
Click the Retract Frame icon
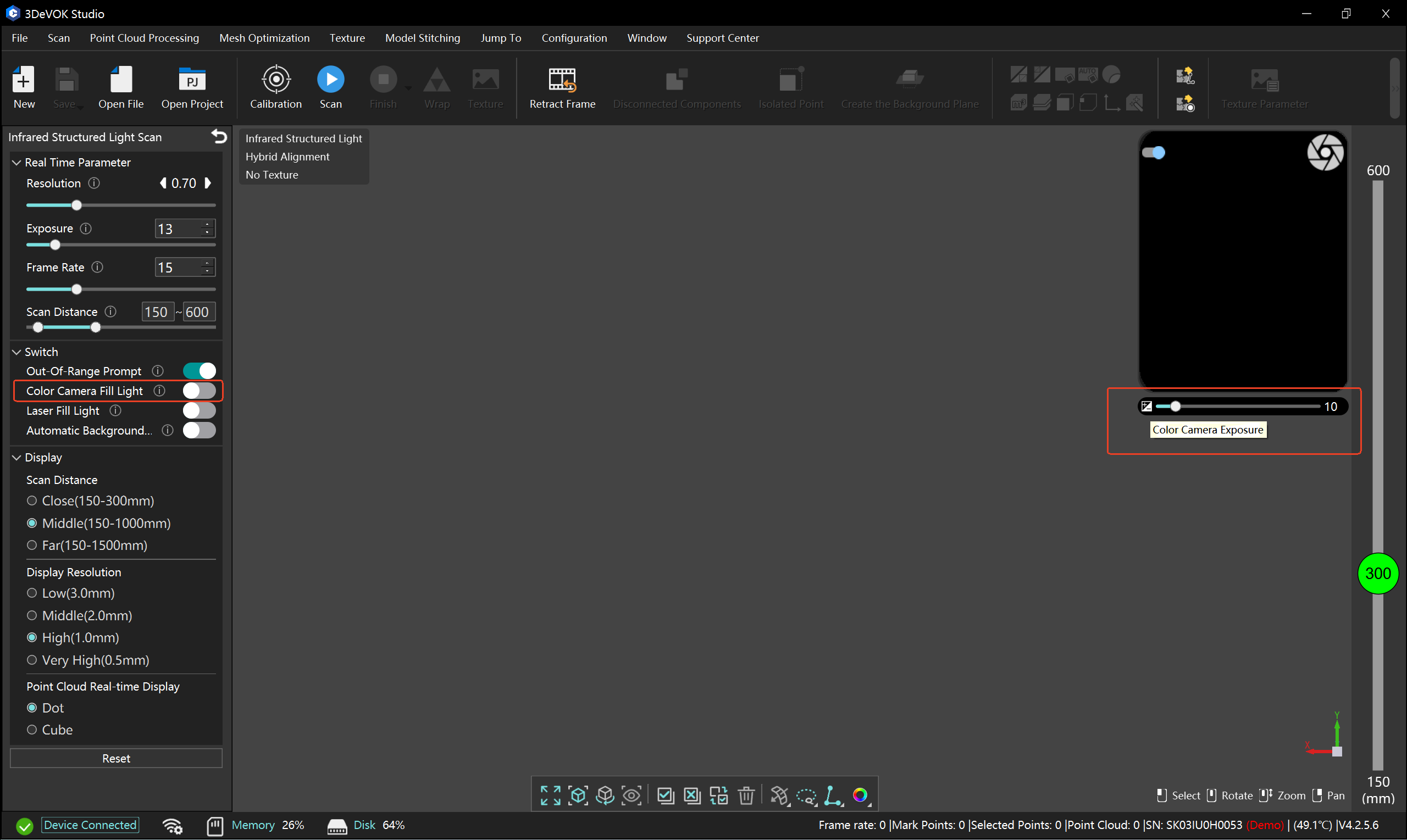pyautogui.click(x=562, y=80)
